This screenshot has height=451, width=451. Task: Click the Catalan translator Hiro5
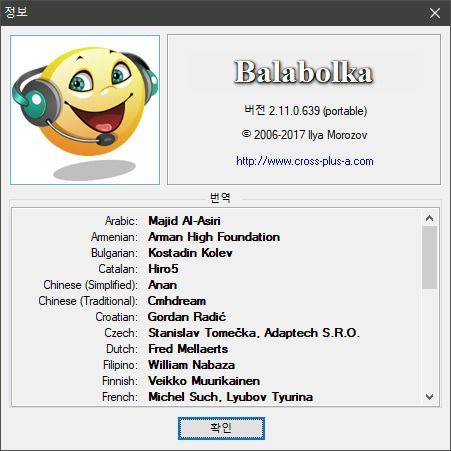[163, 269]
